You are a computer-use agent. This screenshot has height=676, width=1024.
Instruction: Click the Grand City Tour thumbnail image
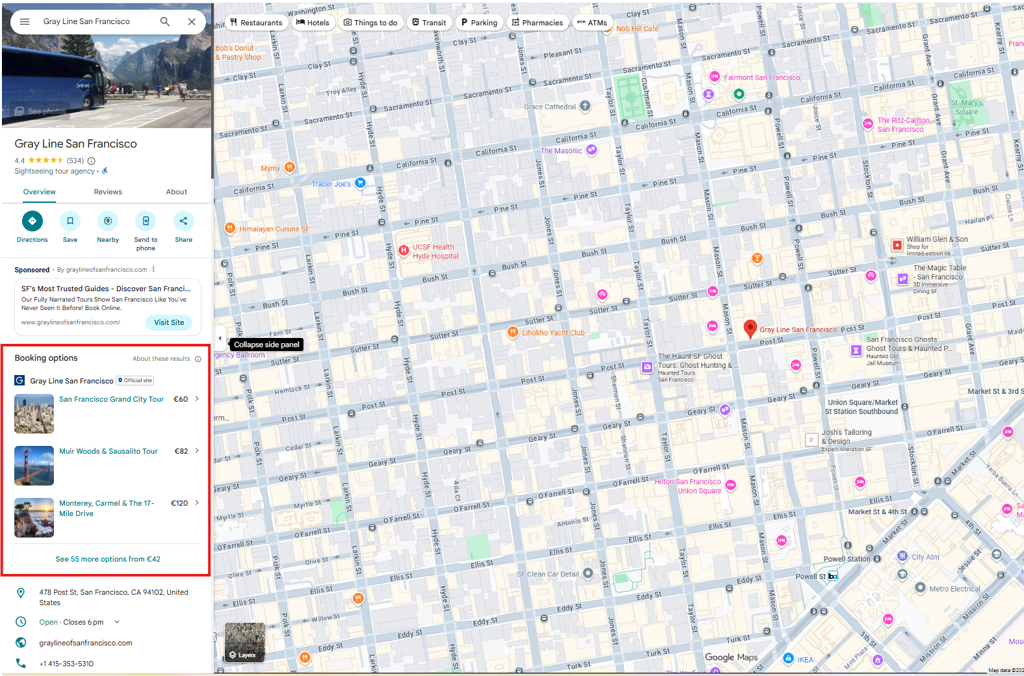coord(34,413)
